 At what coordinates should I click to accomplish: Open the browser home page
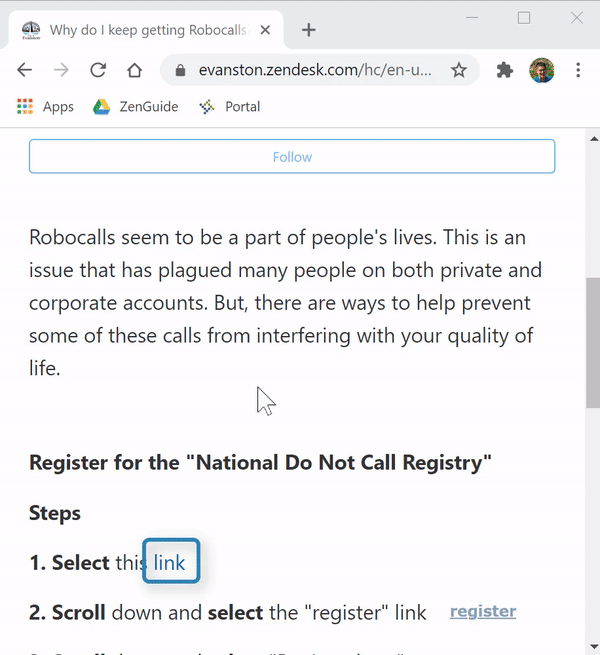(x=135, y=70)
